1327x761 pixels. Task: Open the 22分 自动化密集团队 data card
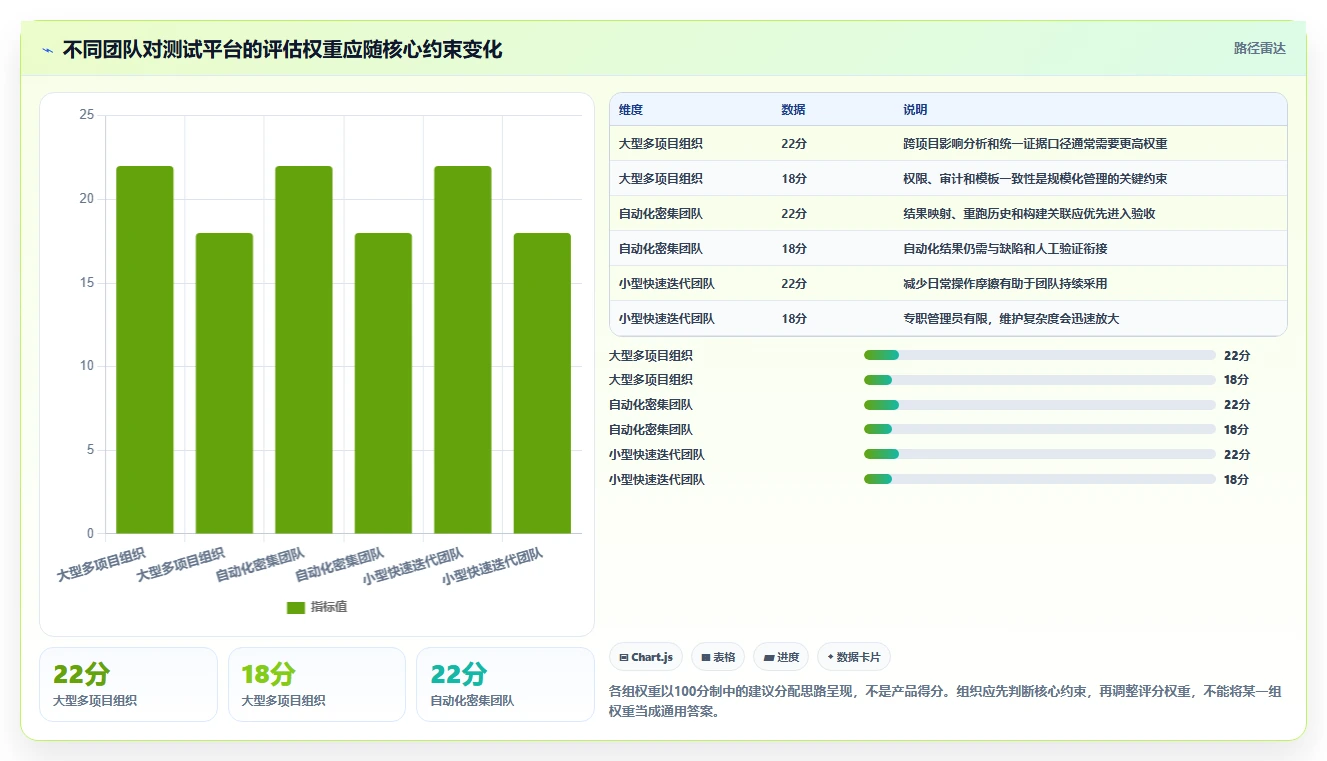coord(505,684)
